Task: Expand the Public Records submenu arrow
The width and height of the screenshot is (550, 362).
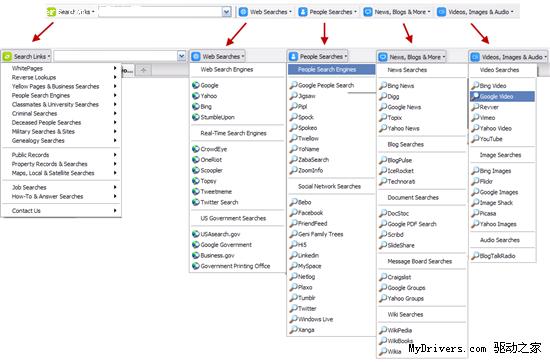Action: click(x=115, y=155)
